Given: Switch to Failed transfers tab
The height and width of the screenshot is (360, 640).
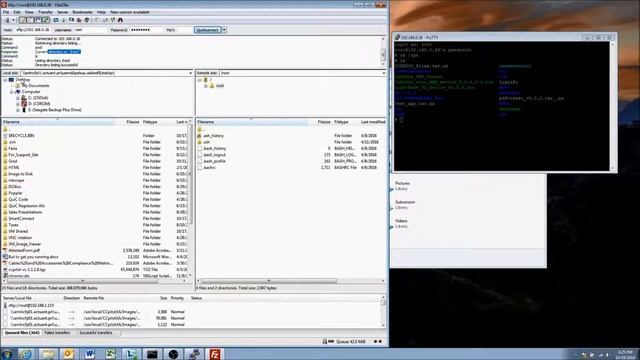Looking at the screenshot, I should [57, 333].
